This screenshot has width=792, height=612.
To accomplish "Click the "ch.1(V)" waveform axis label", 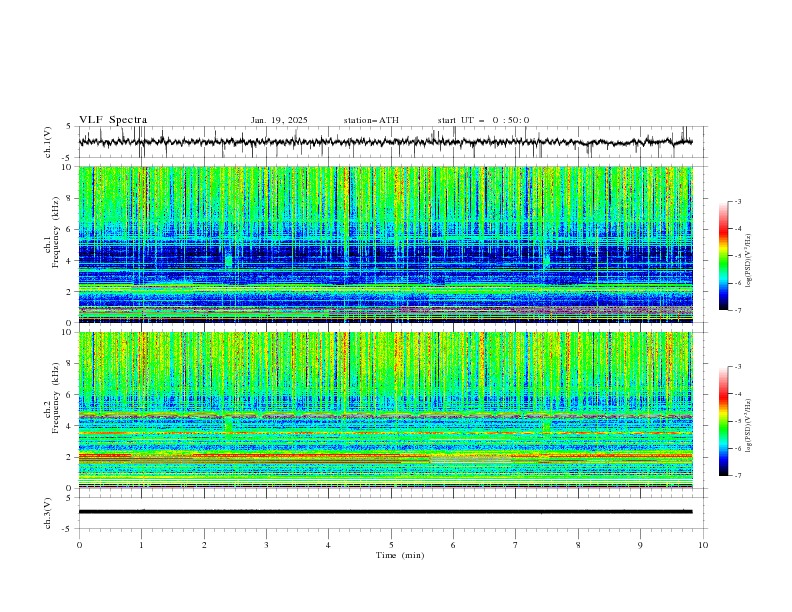I will coord(48,142).
